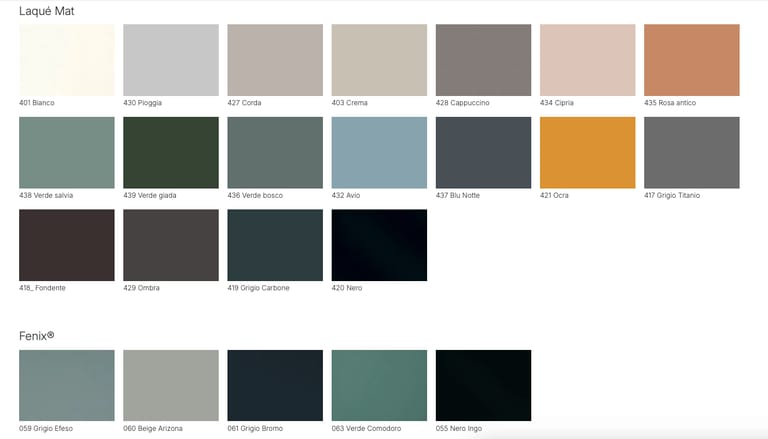Choose the 437 Blu Notte swatch

483,153
